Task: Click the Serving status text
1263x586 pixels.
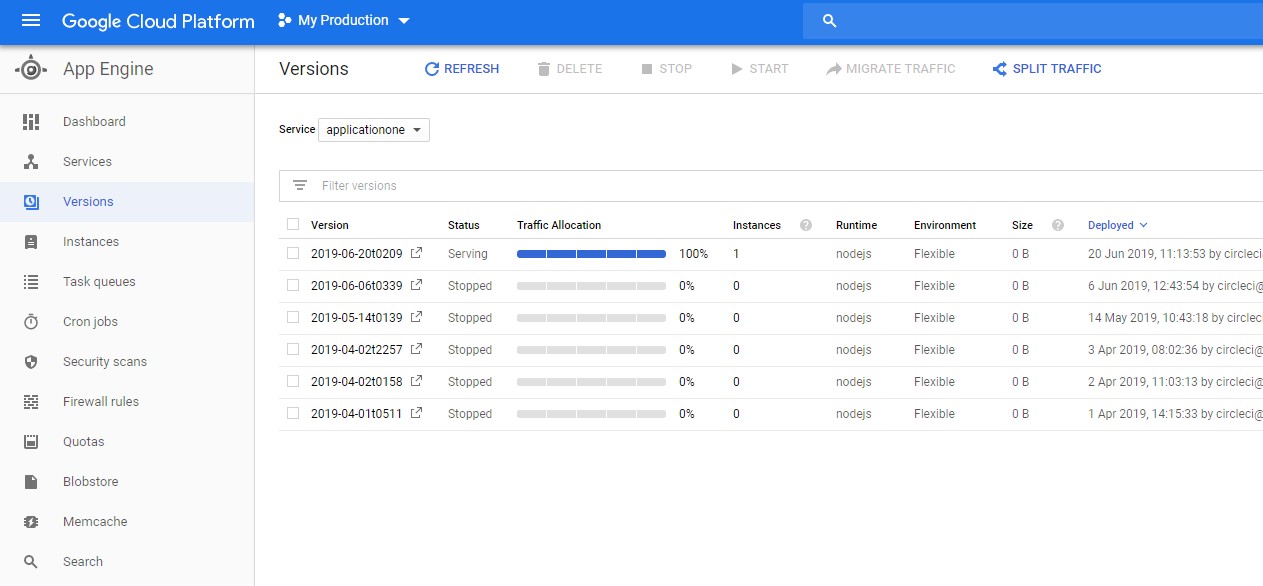Action: 467,254
